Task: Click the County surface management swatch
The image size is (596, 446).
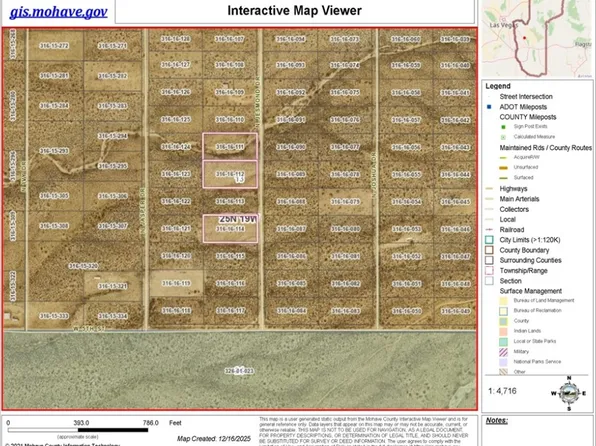Action: [x=503, y=321]
